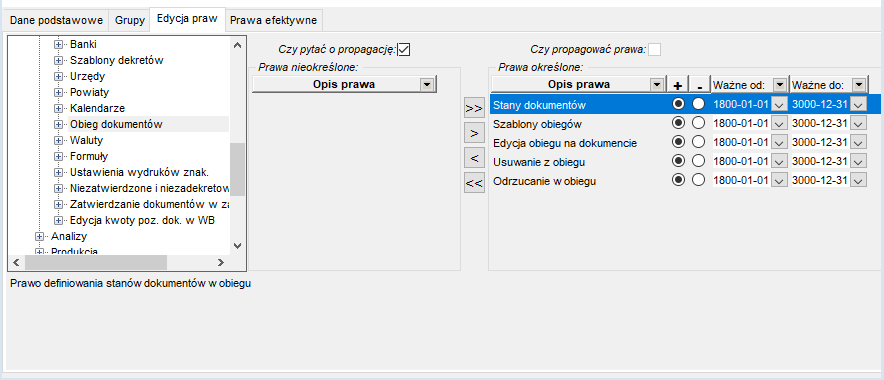Open the Dane podstawowe tab
This screenshot has height=380, width=884.
[x=56, y=21]
